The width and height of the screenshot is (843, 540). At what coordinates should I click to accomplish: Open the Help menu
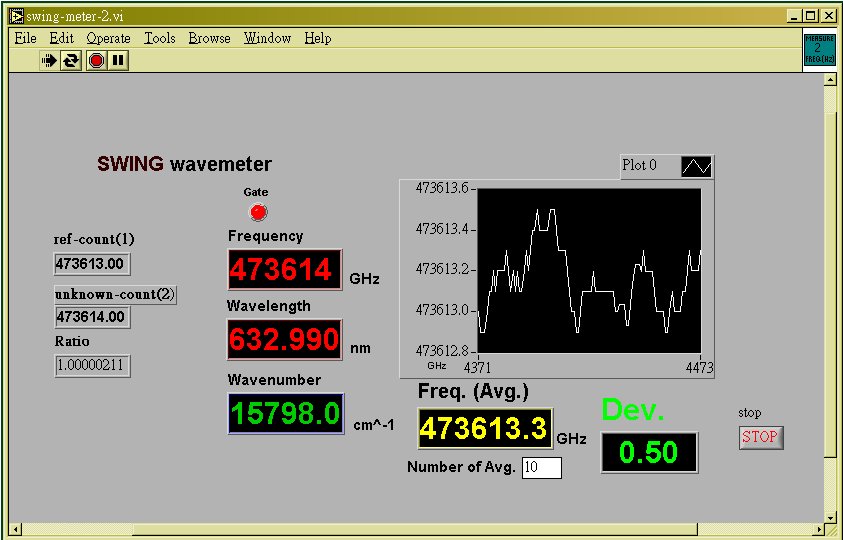pos(318,38)
